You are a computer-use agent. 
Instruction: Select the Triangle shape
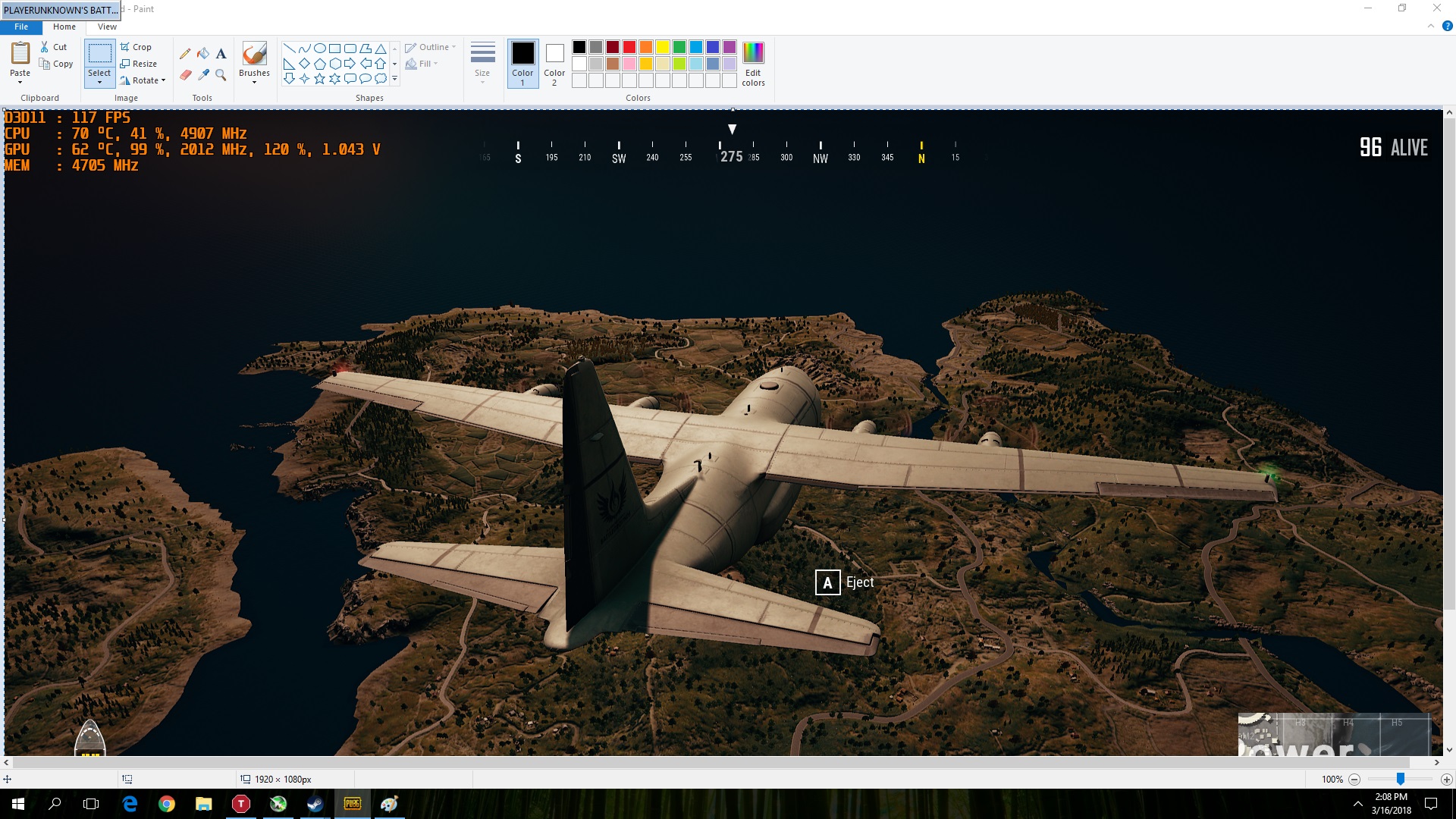coord(381,49)
